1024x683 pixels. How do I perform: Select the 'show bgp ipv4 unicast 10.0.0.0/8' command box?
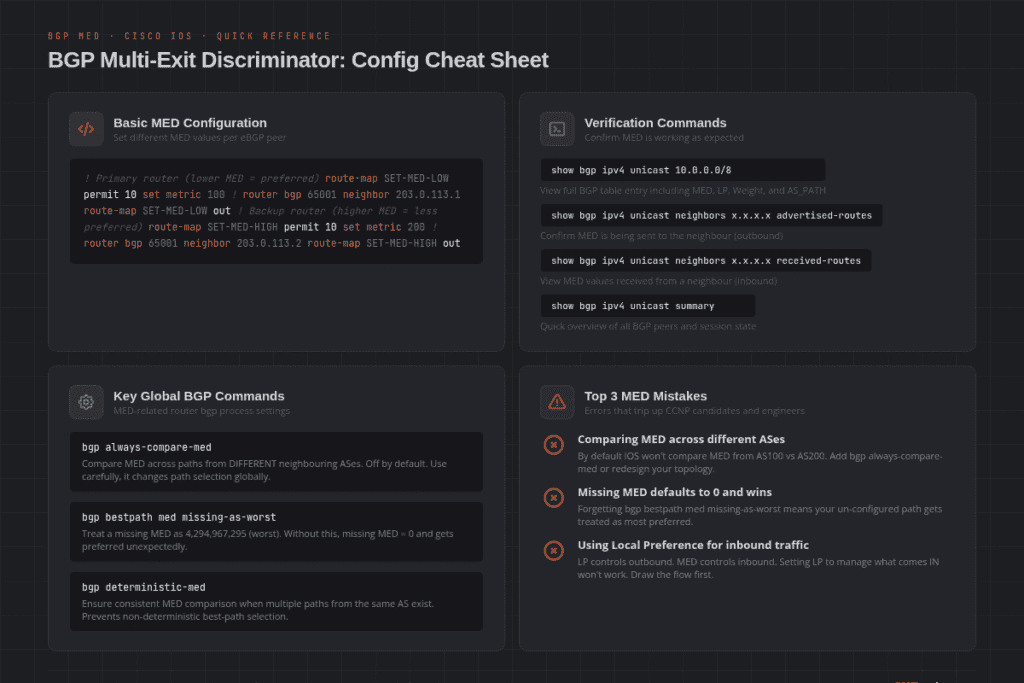pos(682,170)
